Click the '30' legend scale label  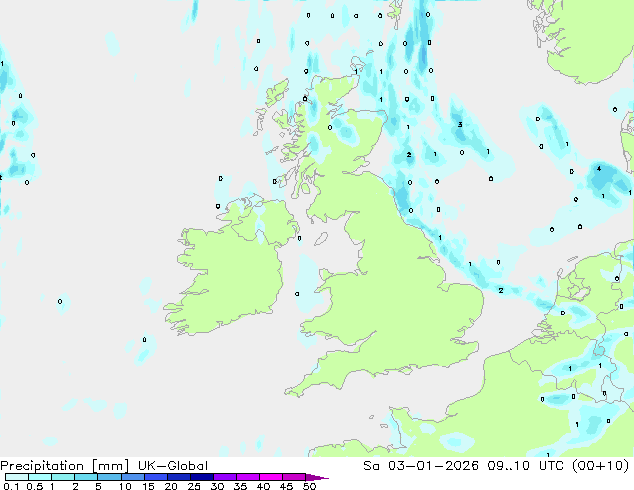click(217, 486)
